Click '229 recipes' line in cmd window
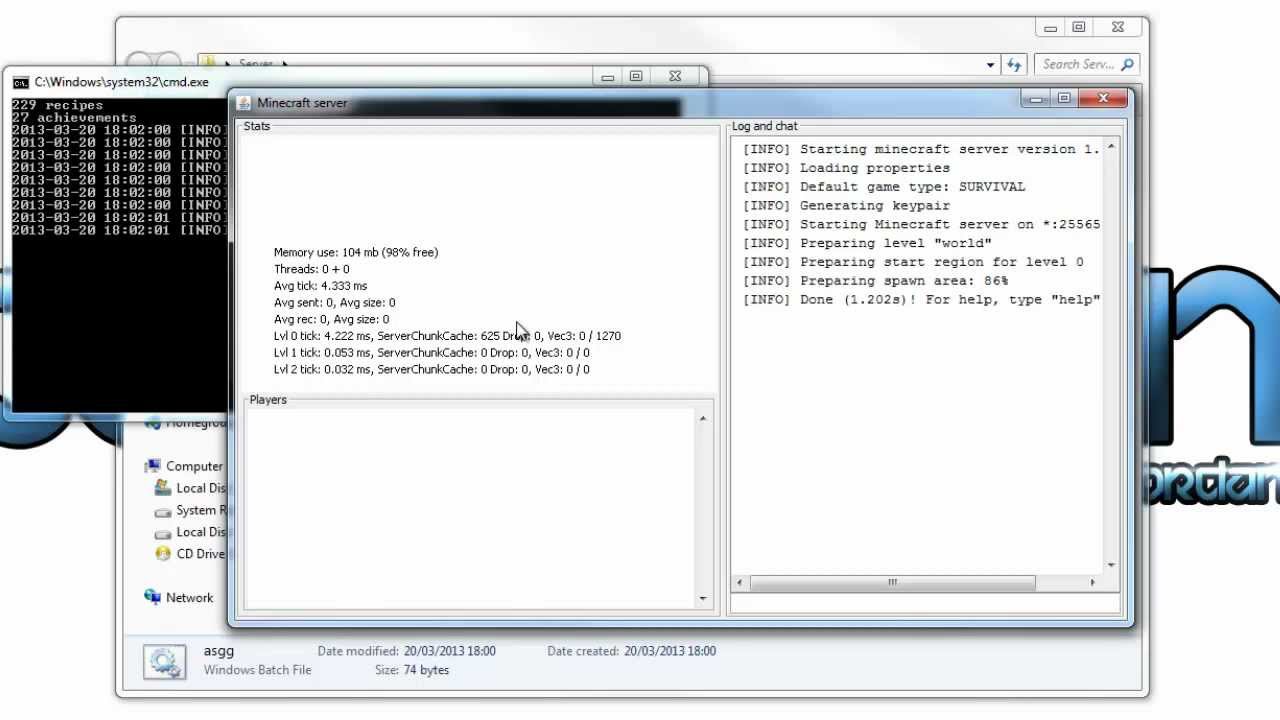 tap(57, 105)
